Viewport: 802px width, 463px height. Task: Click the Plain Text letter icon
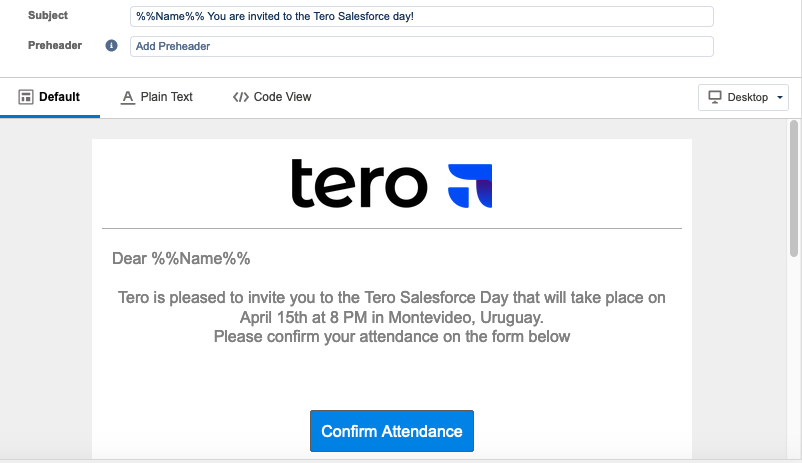[127, 97]
